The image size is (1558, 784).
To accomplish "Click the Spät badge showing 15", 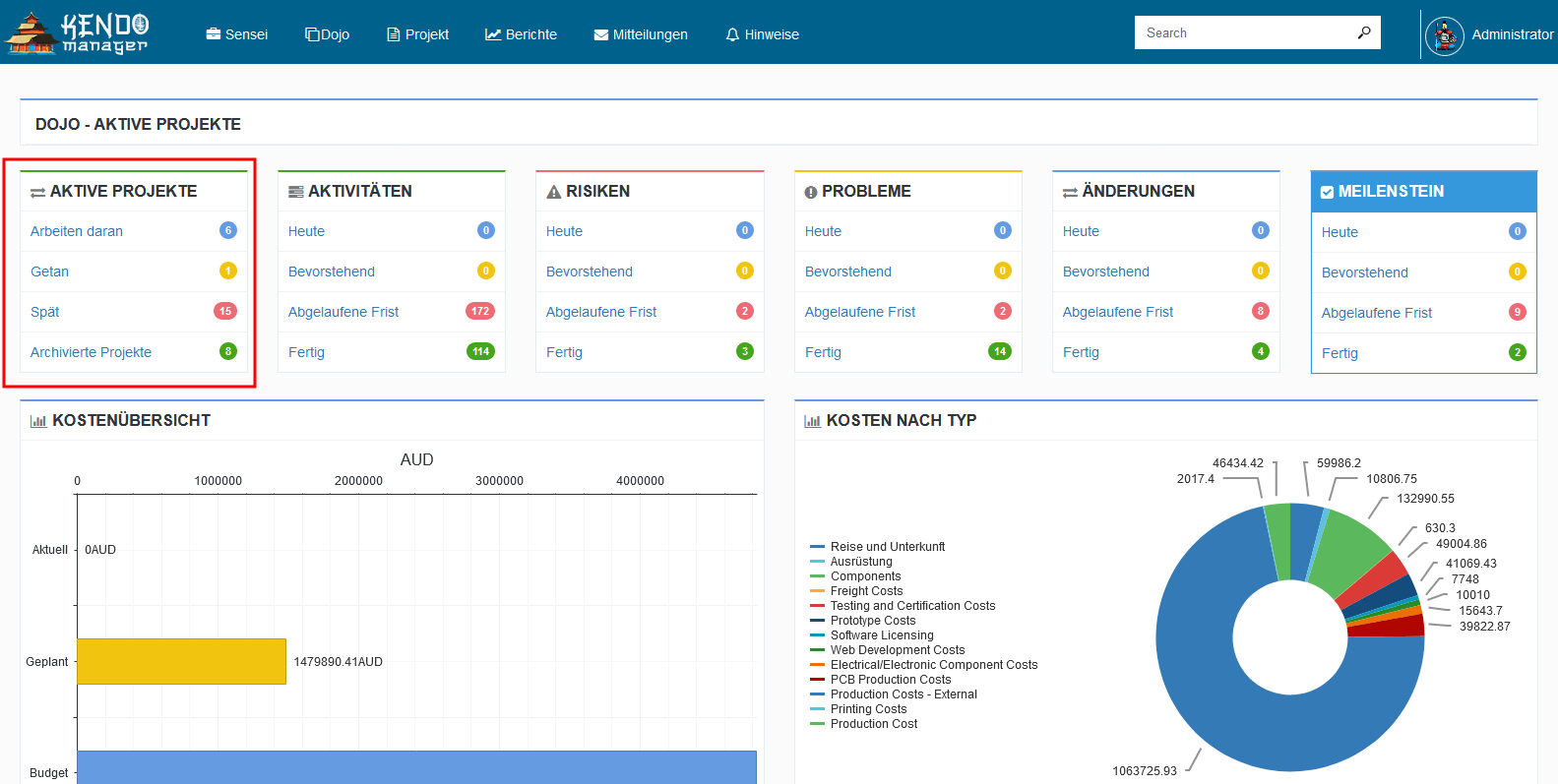I will point(225,311).
